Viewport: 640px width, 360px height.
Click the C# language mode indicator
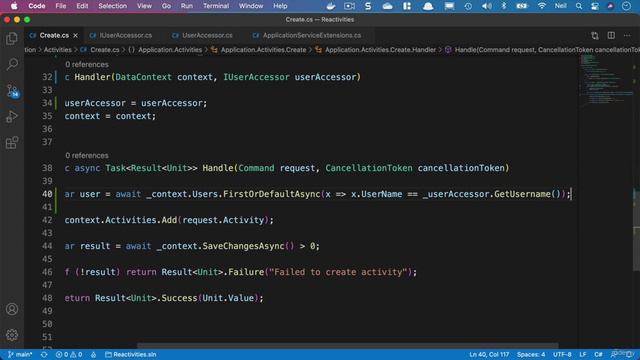[598, 354]
